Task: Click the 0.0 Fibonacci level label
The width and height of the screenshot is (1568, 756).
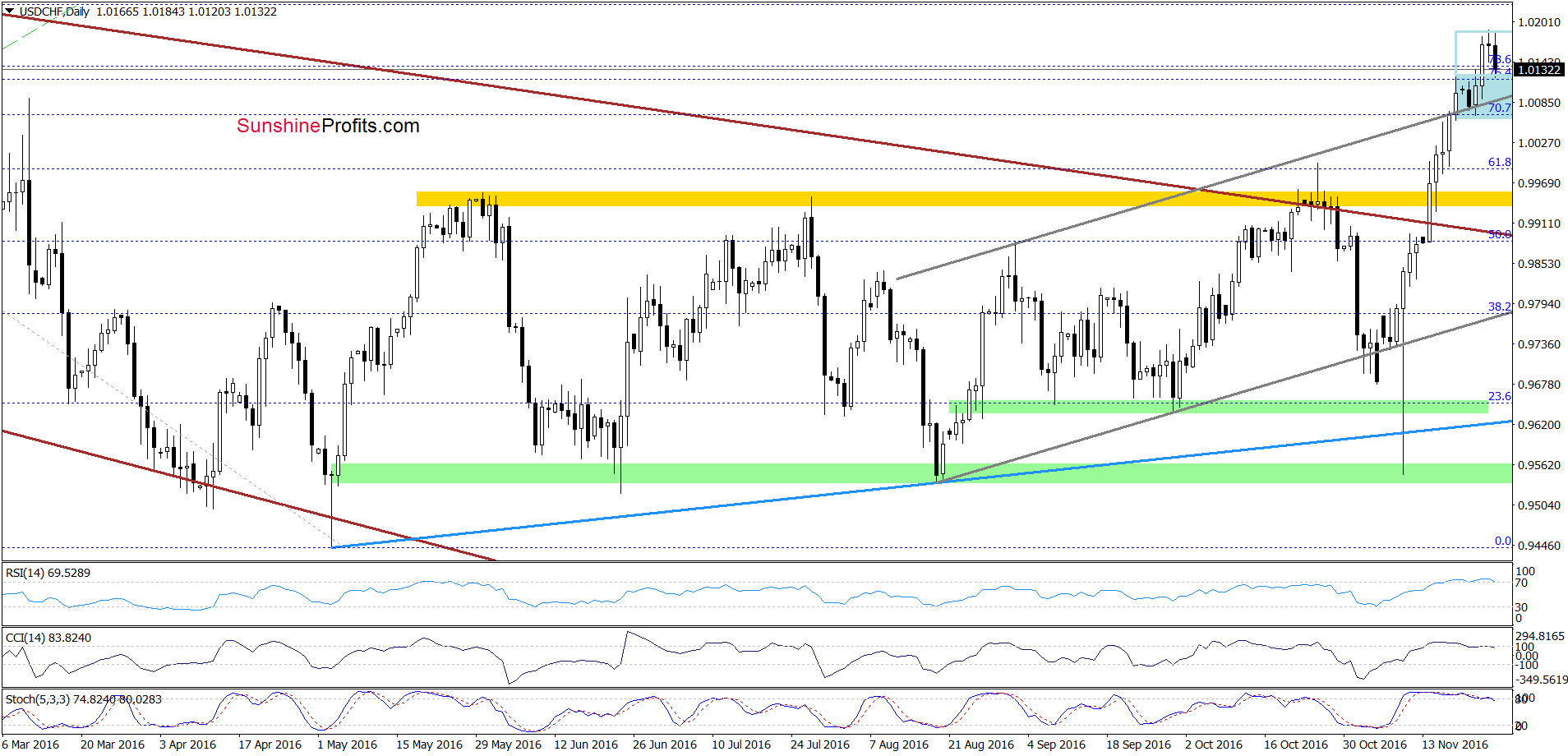Action: pyautogui.click(x=1503, y=541)
